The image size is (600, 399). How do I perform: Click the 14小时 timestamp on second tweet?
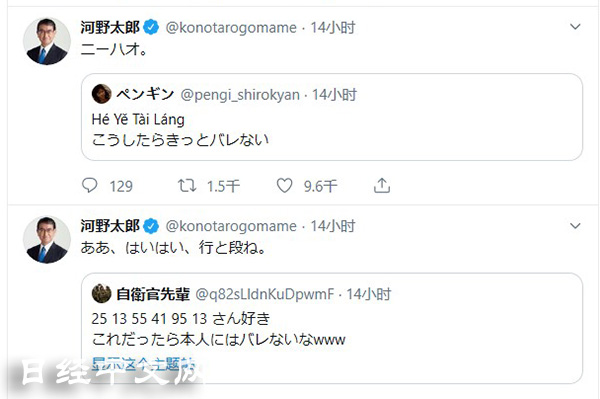click(x=333, y=226)
